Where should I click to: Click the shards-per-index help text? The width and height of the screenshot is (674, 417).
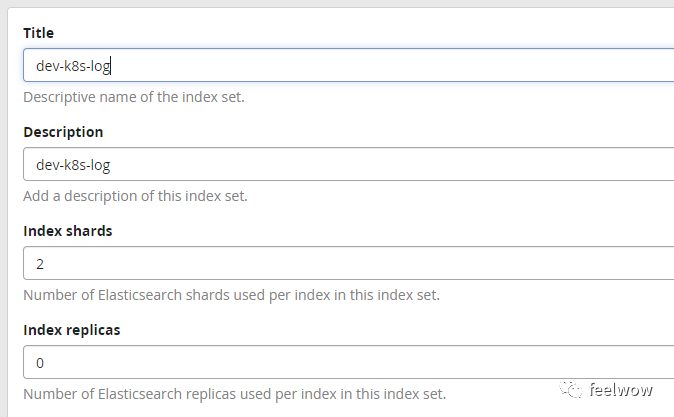click(x=231, y=295)
